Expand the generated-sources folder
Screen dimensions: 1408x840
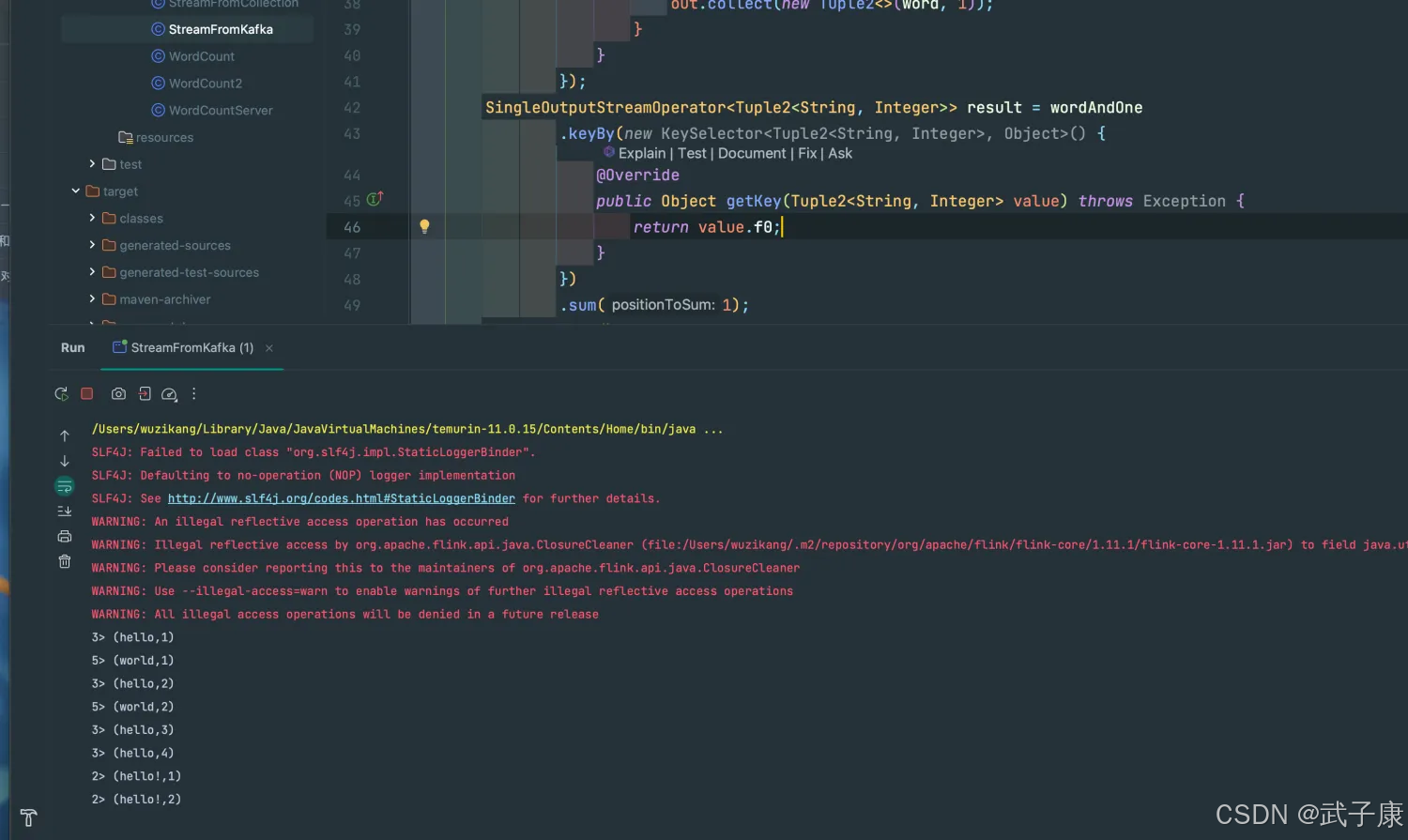click(x=92, y=245)
